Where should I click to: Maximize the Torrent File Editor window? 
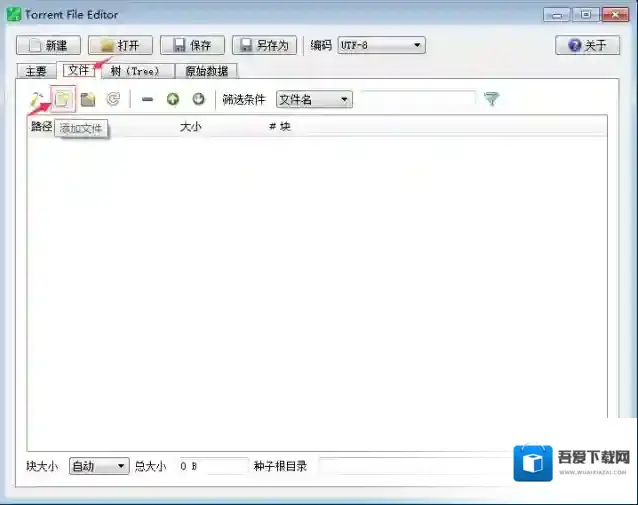pyautogui.click(x=586, y=15)
